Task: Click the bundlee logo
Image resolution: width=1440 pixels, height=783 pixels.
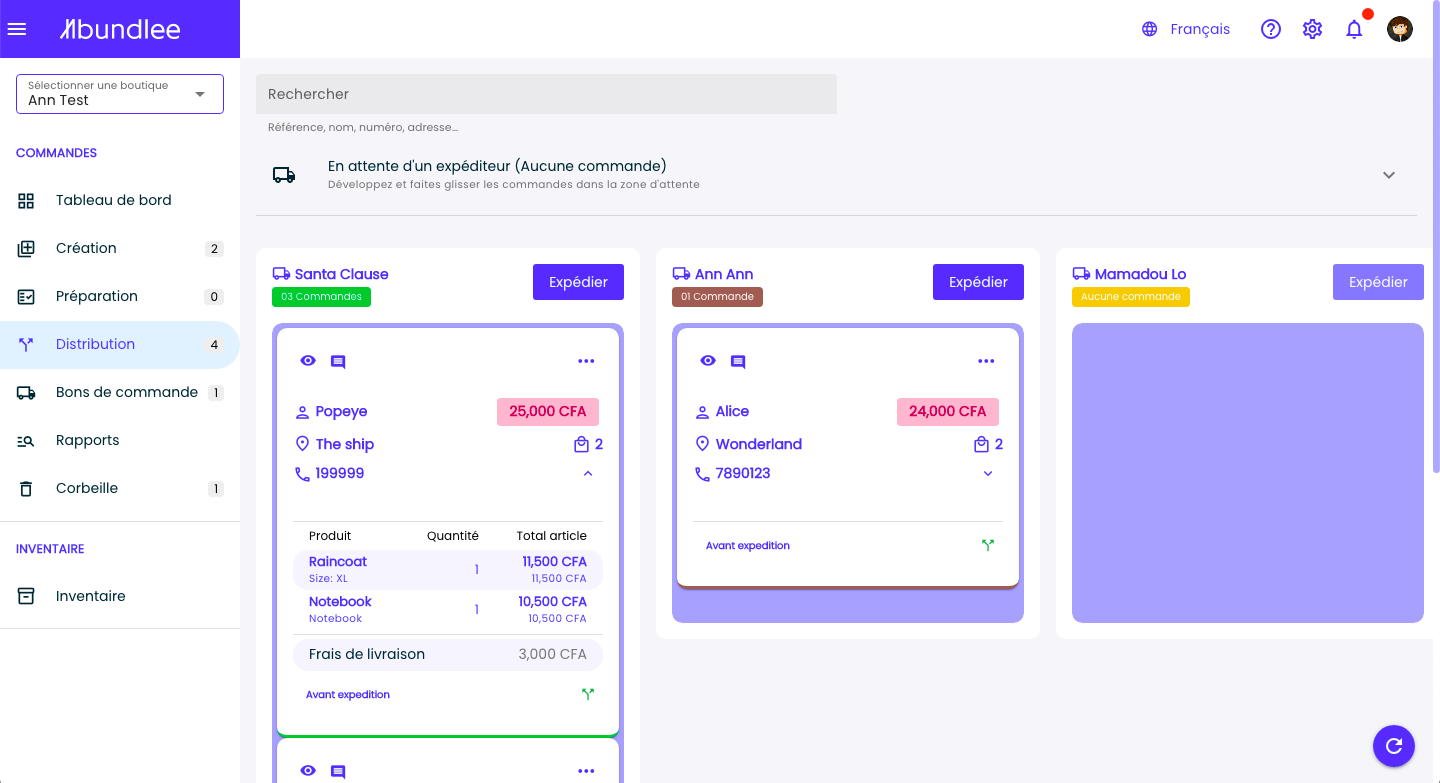Action: pyautogui.click(x=120, y=29)
